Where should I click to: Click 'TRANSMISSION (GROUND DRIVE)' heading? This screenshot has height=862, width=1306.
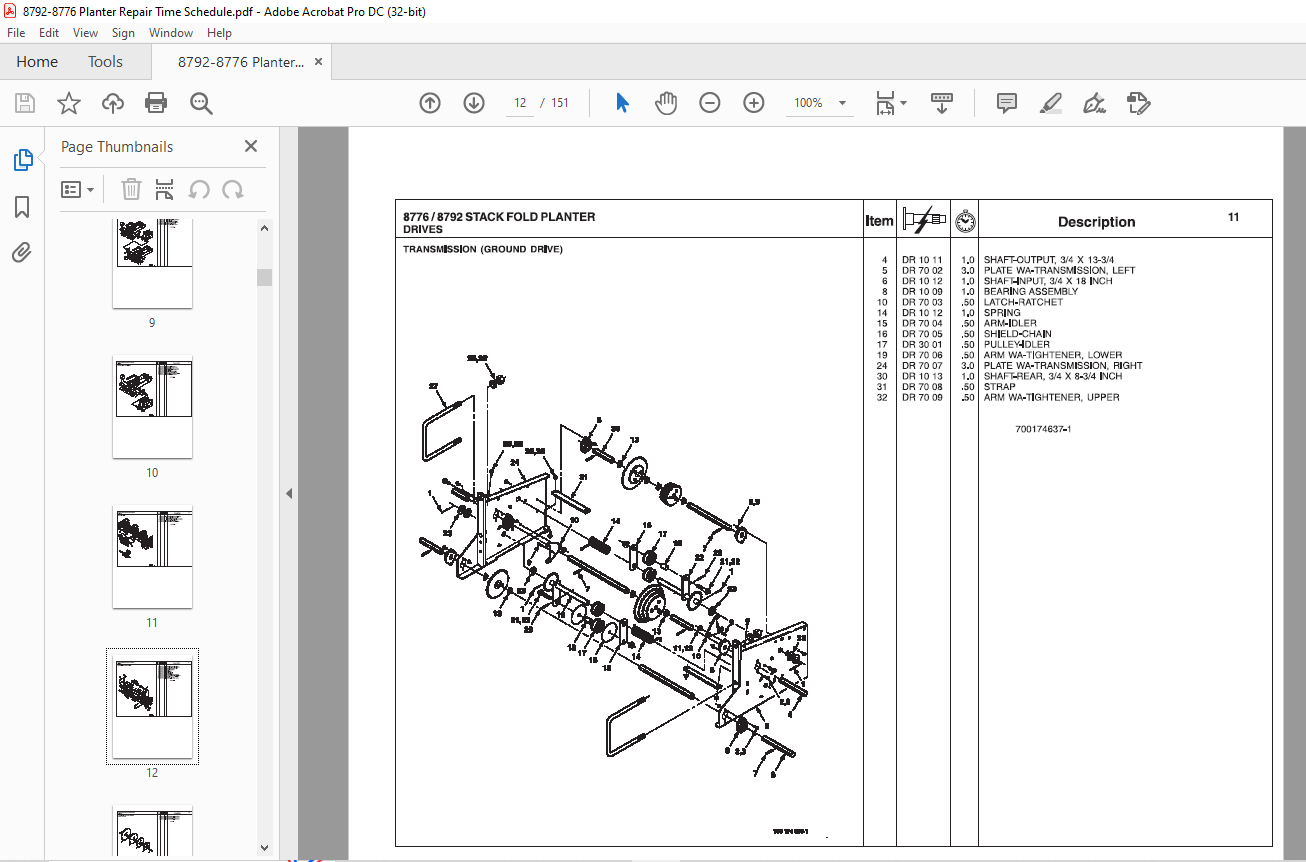(483, 249)
